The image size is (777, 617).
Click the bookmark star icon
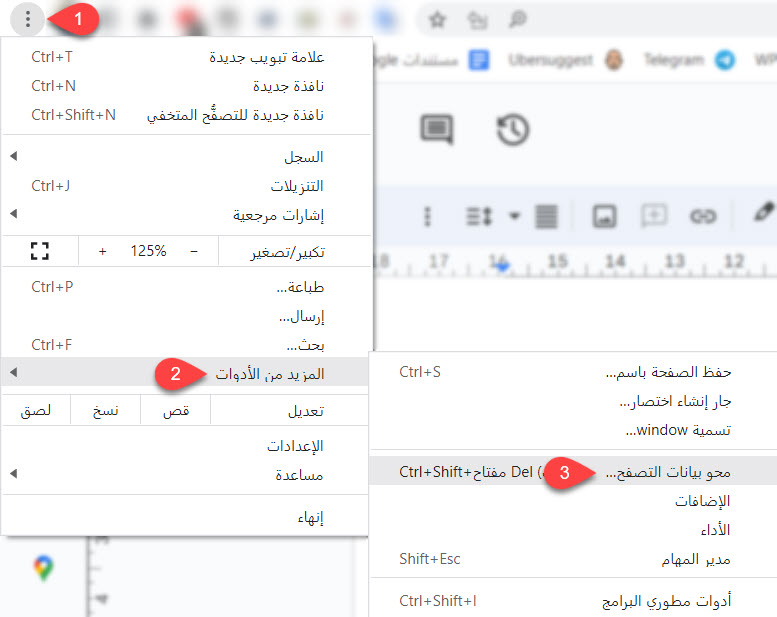pos(437,20)
